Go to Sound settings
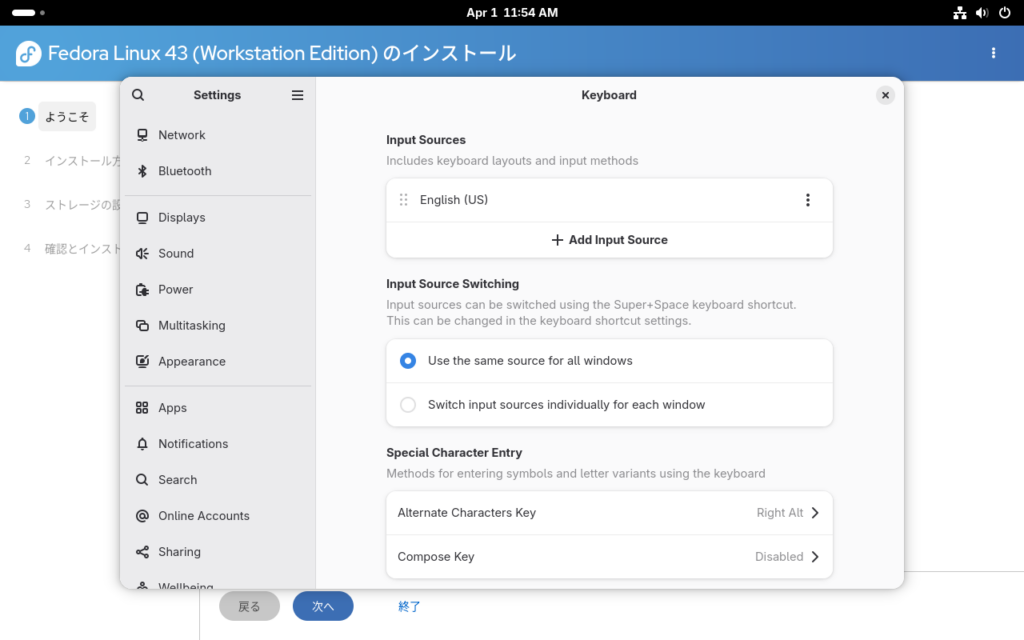The image size is (1024, 640). click(175, 253)
